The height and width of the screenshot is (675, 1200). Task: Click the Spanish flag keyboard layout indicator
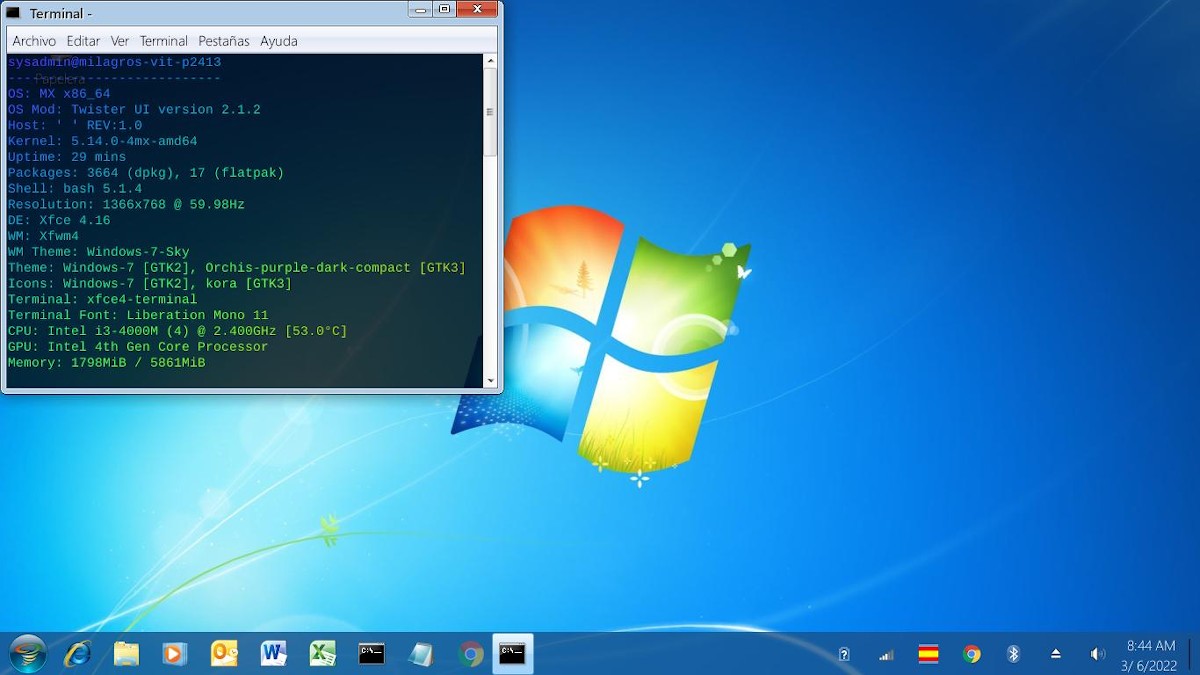pos(928,654)
